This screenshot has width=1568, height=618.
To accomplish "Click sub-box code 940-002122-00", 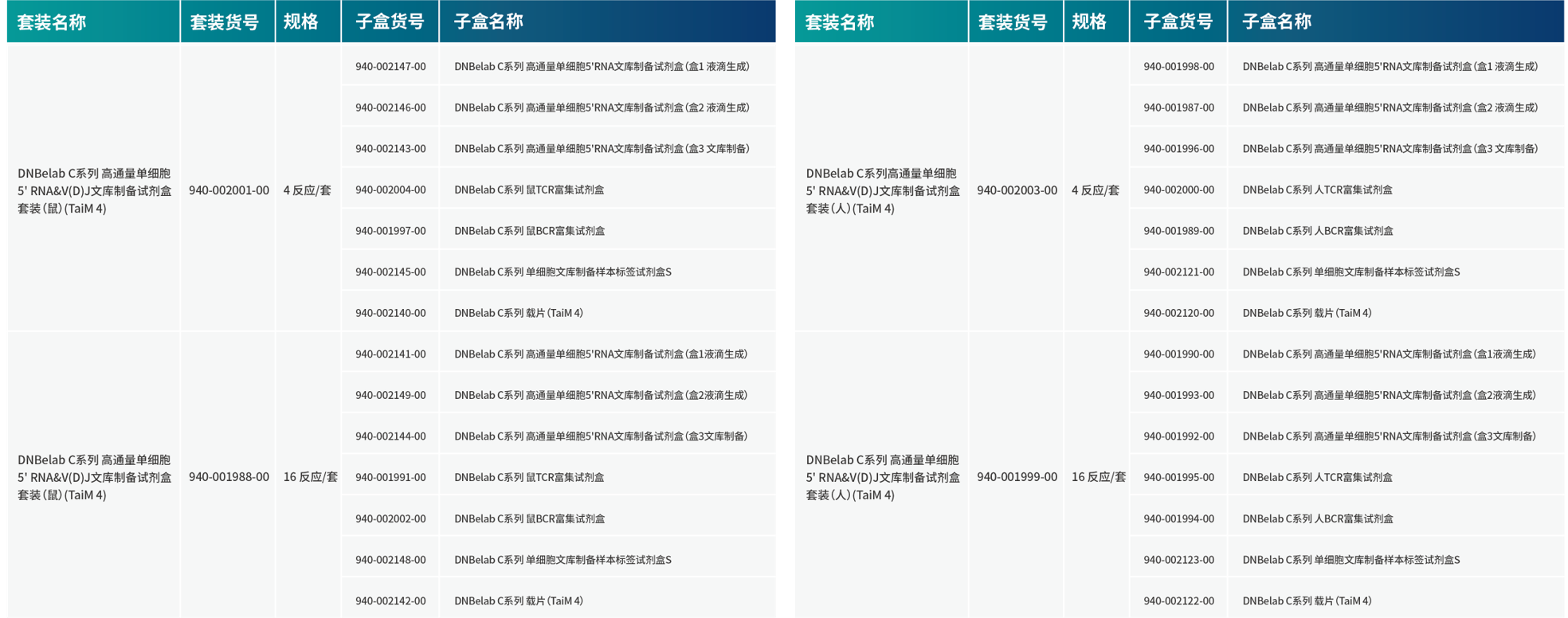I will pyautogui.click(x=1179, y=601).
